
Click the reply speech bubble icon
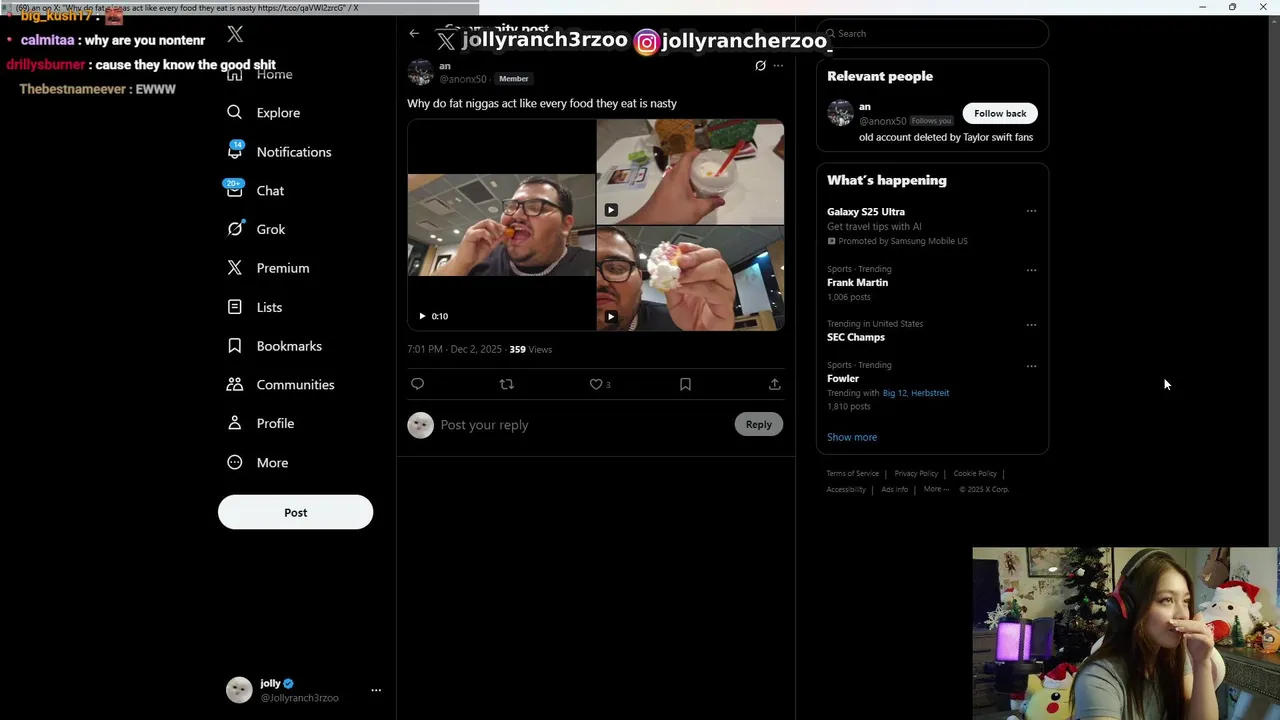[x=417, y=384]
